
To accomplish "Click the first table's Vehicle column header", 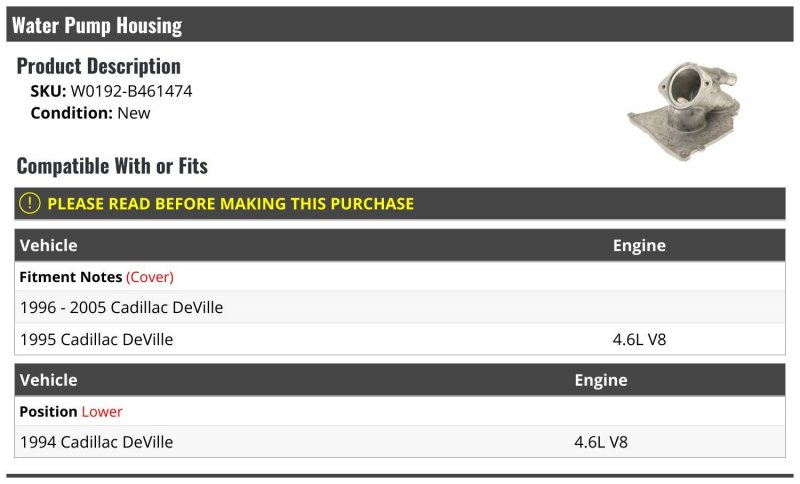I will pyautogui.click(x=48, y=245).
